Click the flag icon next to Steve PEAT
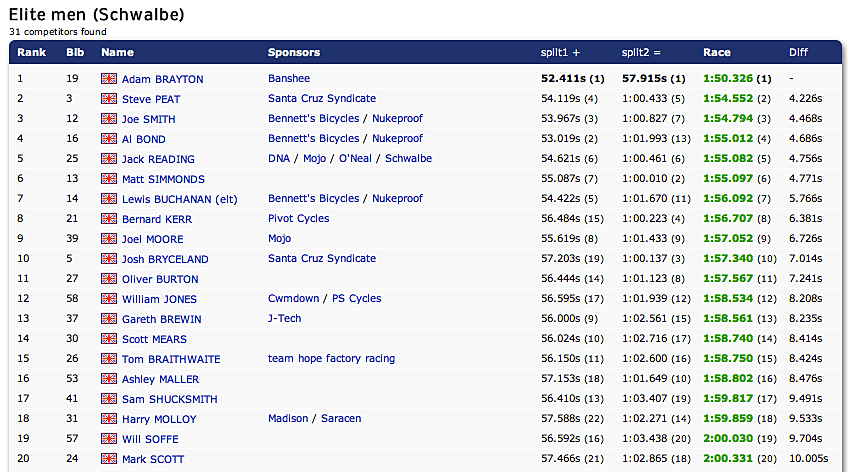 109,99
